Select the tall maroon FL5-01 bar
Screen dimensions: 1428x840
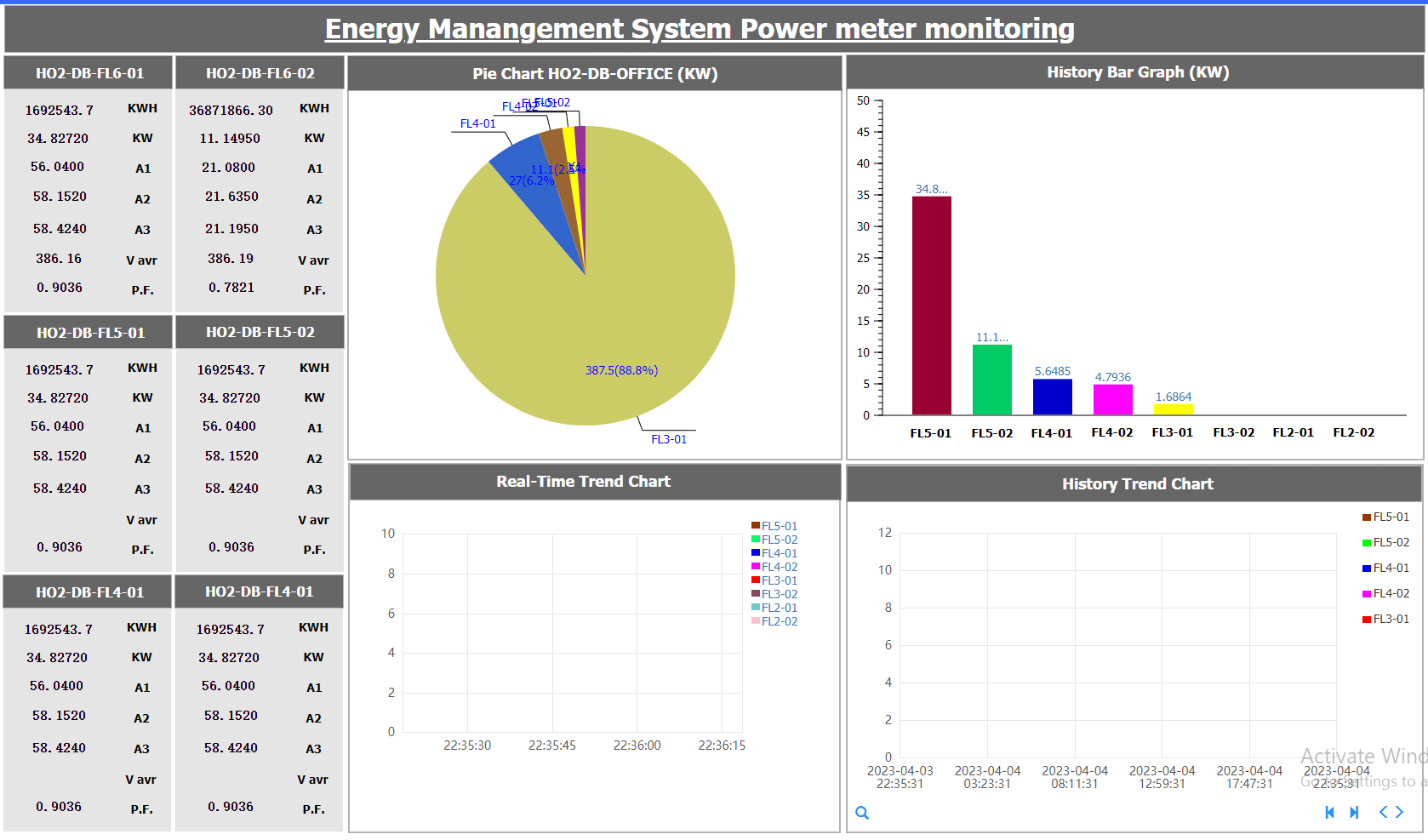931,306
